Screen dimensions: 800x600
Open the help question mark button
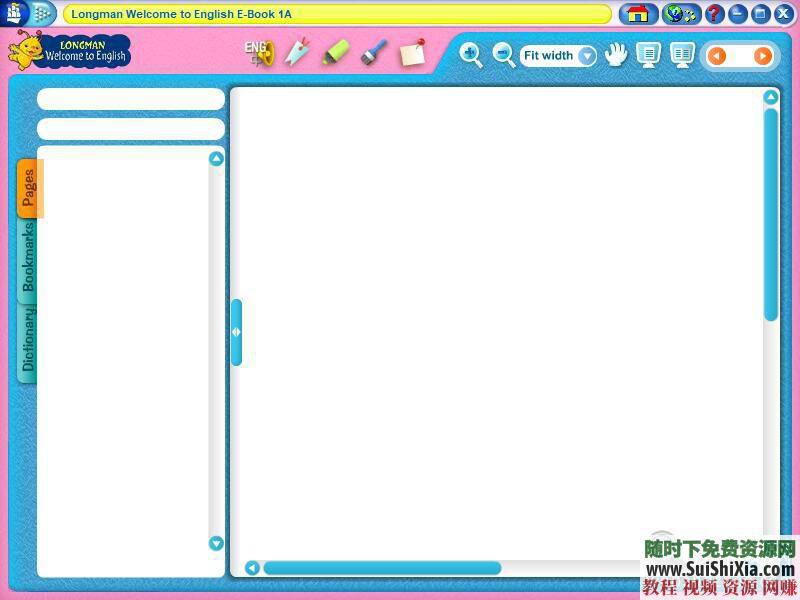[714, 14]
